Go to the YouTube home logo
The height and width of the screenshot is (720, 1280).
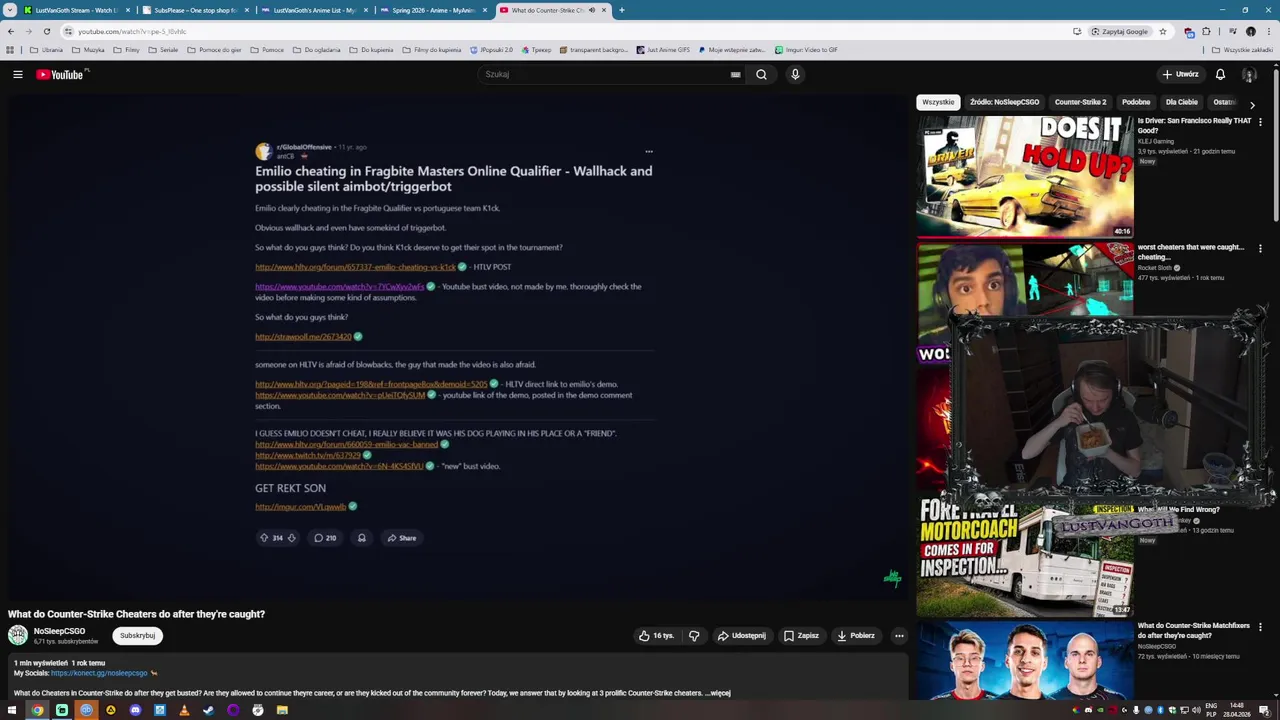click(x=60, y=74)
